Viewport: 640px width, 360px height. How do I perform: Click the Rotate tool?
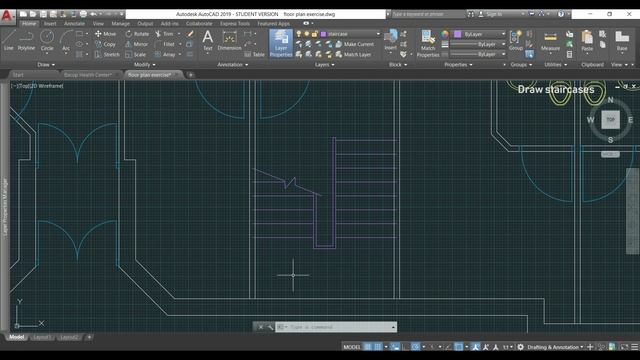tap(137, 34)
